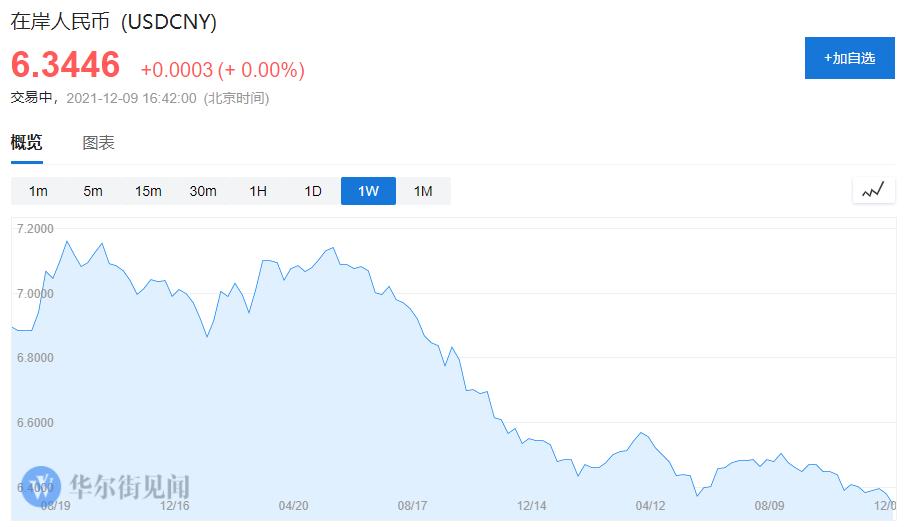Screen dimensions: 904x527
Task: Click the +0.0003 price change text
Action: 177,70
